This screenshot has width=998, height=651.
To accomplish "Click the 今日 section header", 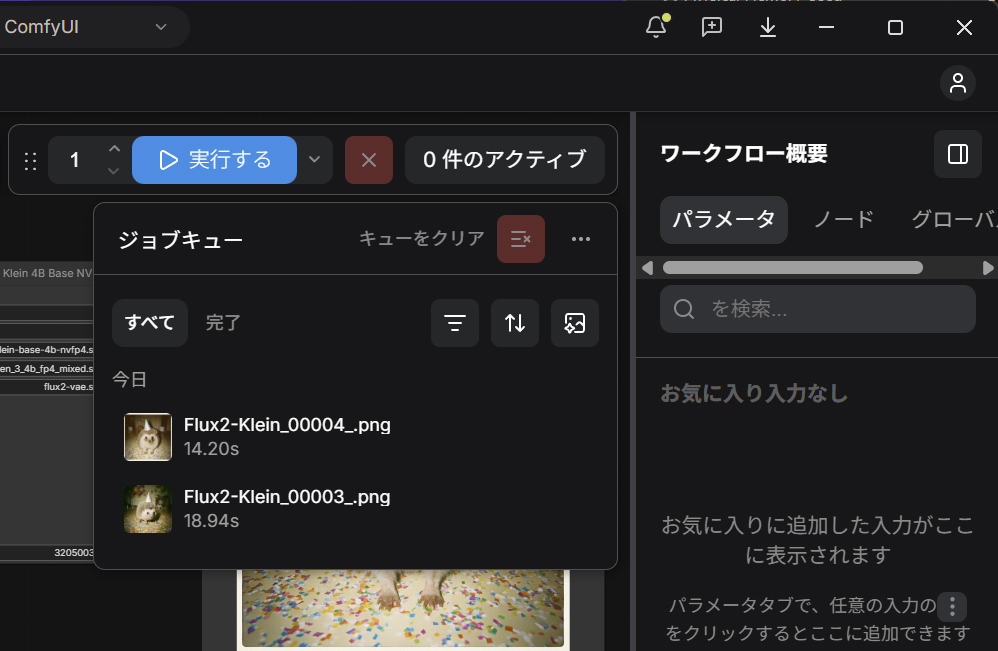I will pyautogui.click(x=130, y=379).
